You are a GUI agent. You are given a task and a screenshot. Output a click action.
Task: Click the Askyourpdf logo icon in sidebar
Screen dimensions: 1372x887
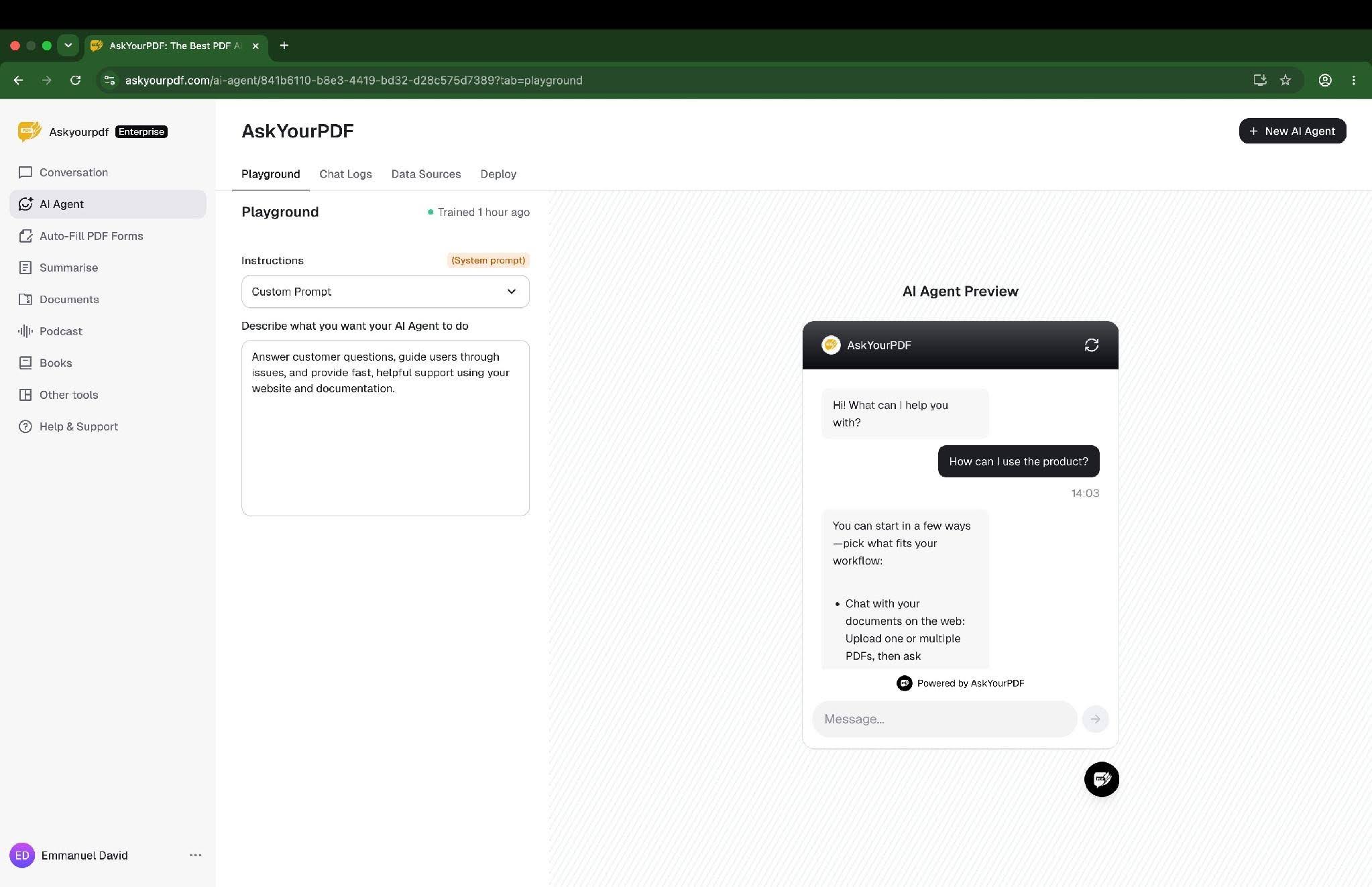tap(30, 131)
